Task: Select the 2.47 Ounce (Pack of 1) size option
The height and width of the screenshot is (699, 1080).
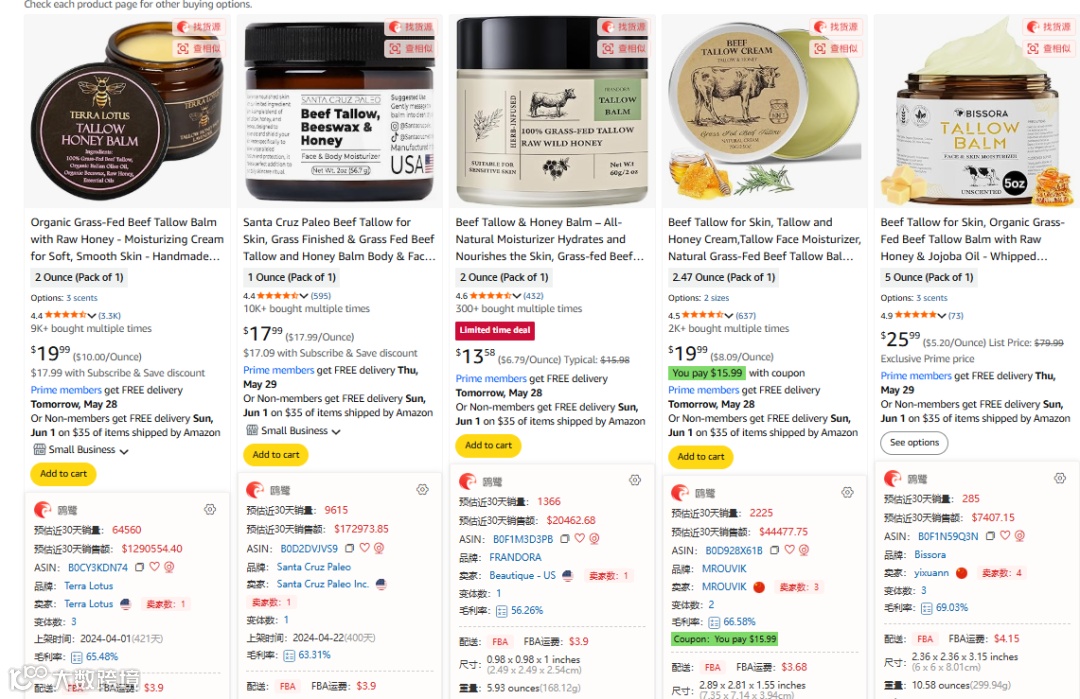Action: [723, 278]
